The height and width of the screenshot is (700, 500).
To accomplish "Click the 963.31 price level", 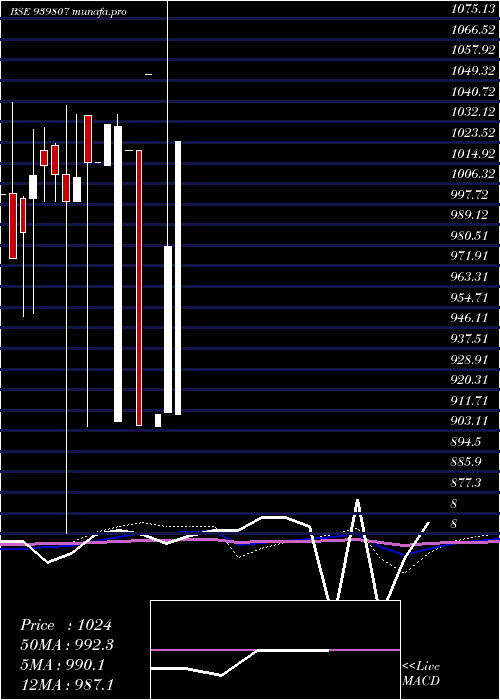I will click(x=470, y=277).
